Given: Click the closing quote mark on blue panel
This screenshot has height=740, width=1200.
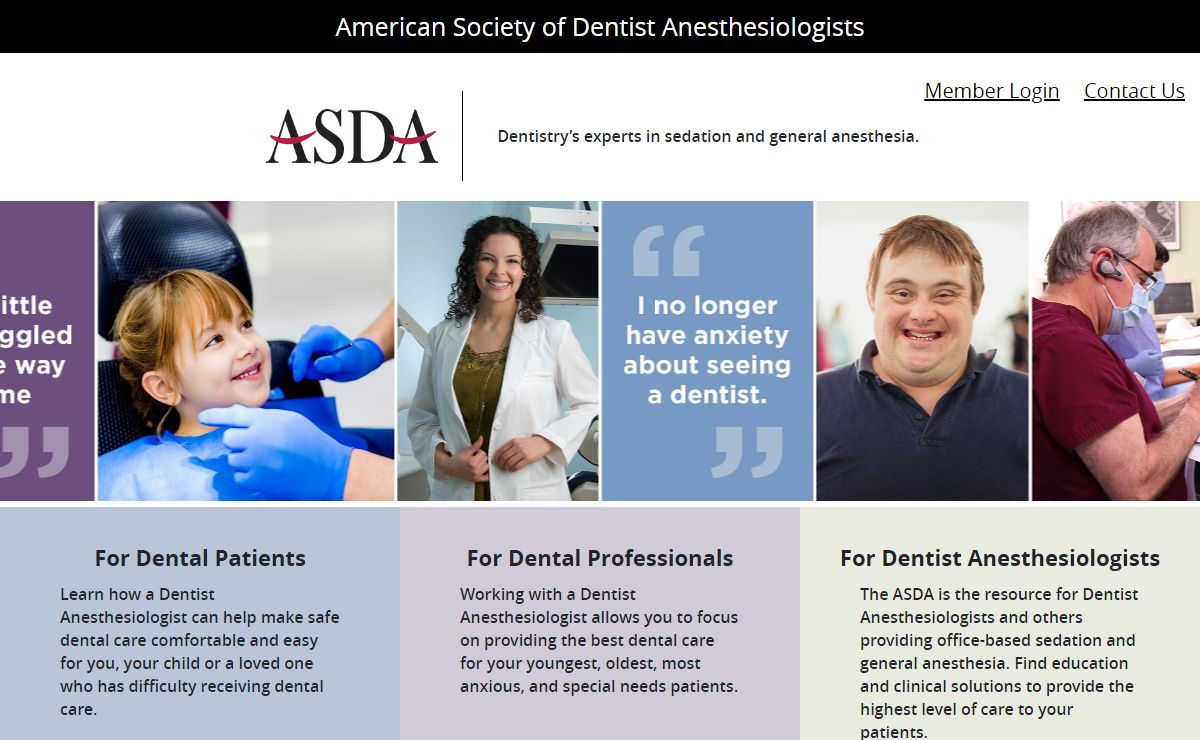Looking at the screenshot, I should click(x=747, y=452).
